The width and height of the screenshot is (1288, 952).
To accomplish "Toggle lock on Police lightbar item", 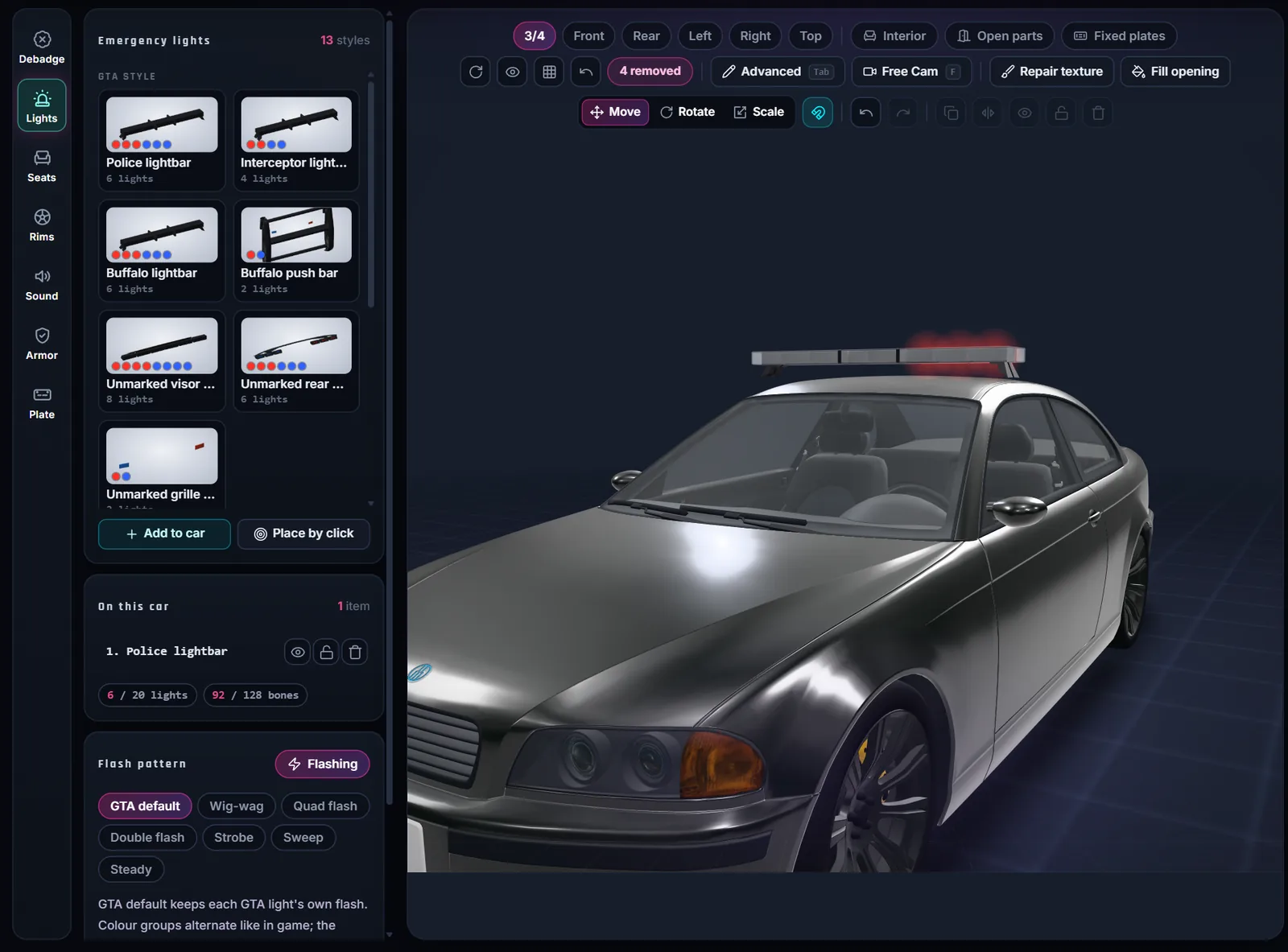I will [327, 652].
